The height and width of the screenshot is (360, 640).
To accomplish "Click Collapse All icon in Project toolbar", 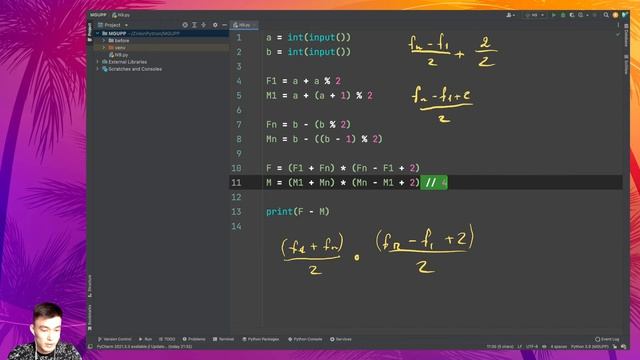I will (x=203, y=25).
